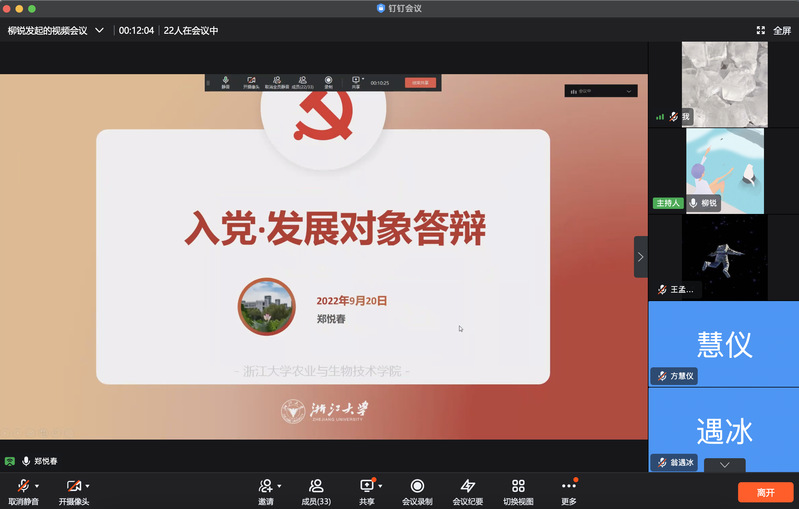Click the muted mic icon by 方慧仪
This screenshot has height=509, width=799.
tap(661, 376)
